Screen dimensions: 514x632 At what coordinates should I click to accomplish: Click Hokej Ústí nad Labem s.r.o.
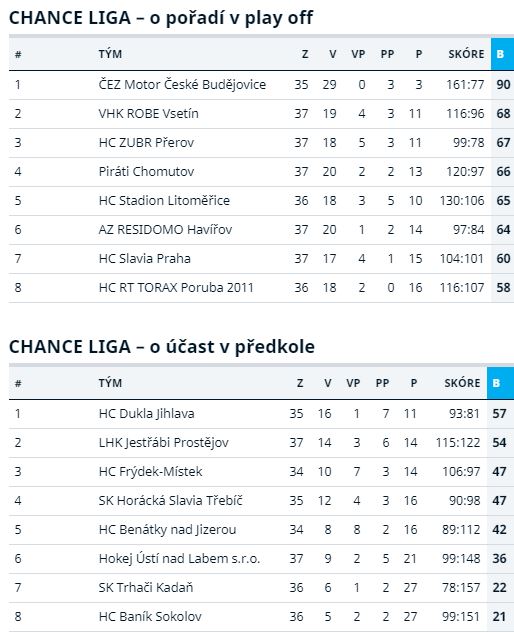pos(179,559)
